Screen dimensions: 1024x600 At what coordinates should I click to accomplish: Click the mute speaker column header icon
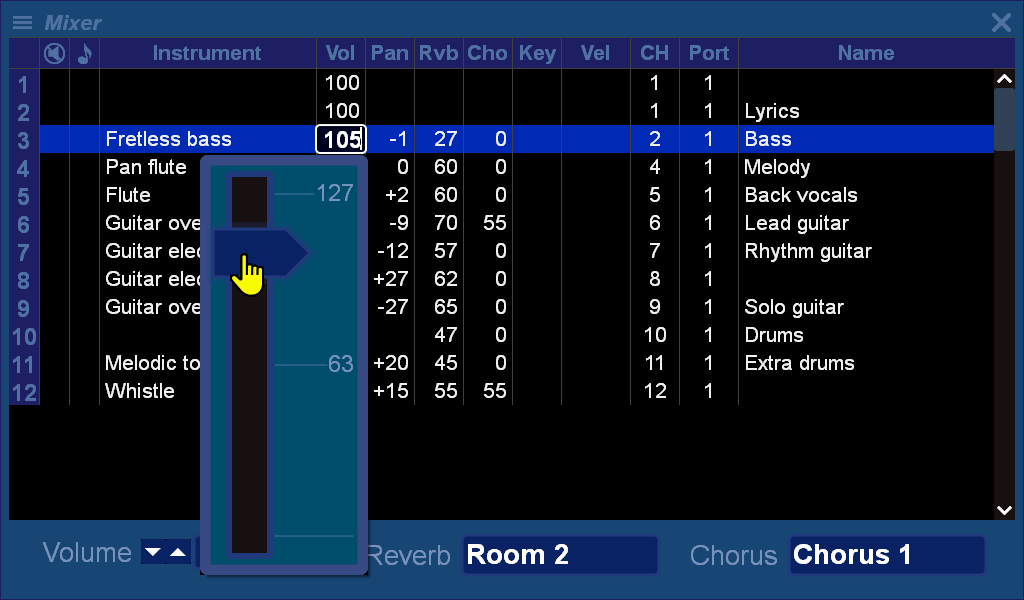tap(54, 53)
